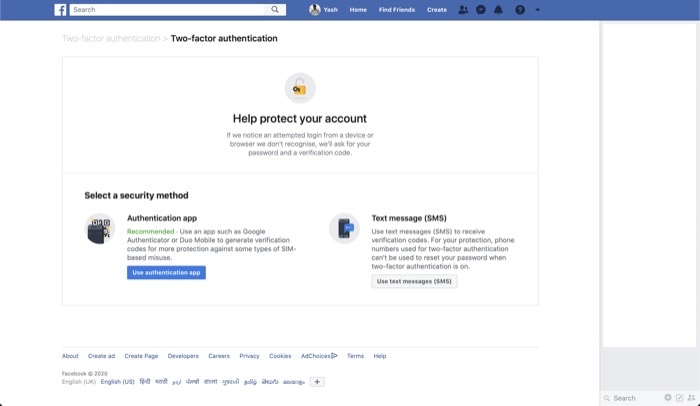700x406 pixels.
Task: Switch language to Gujarati (ગુજરાતી)
Action: click(x=230, y=382)
